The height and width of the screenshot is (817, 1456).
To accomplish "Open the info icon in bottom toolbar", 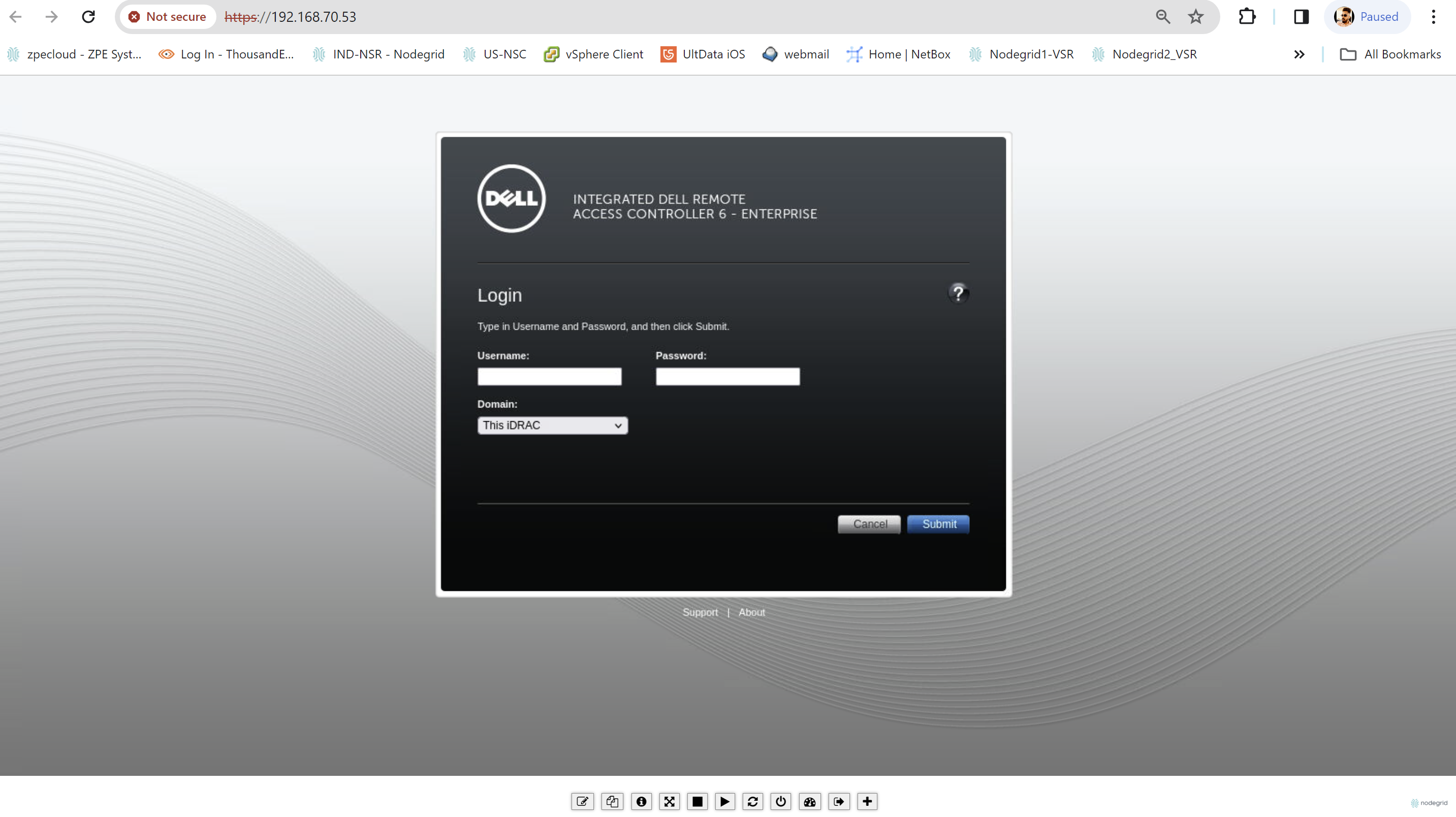I will [641, 801].
